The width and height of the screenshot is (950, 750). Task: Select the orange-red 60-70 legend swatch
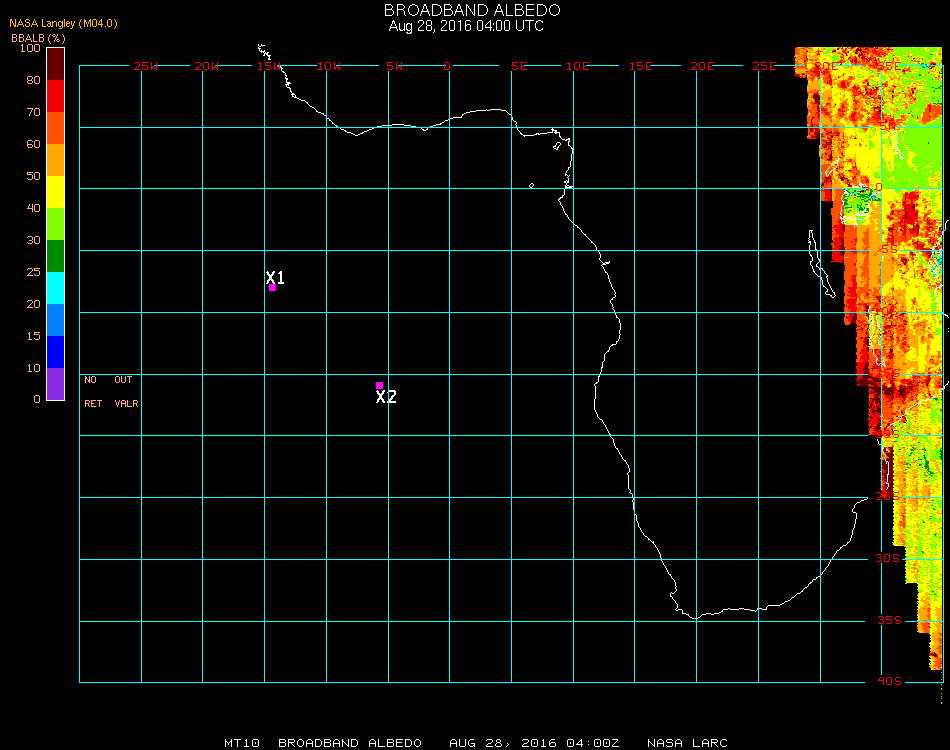coord(55,128)
